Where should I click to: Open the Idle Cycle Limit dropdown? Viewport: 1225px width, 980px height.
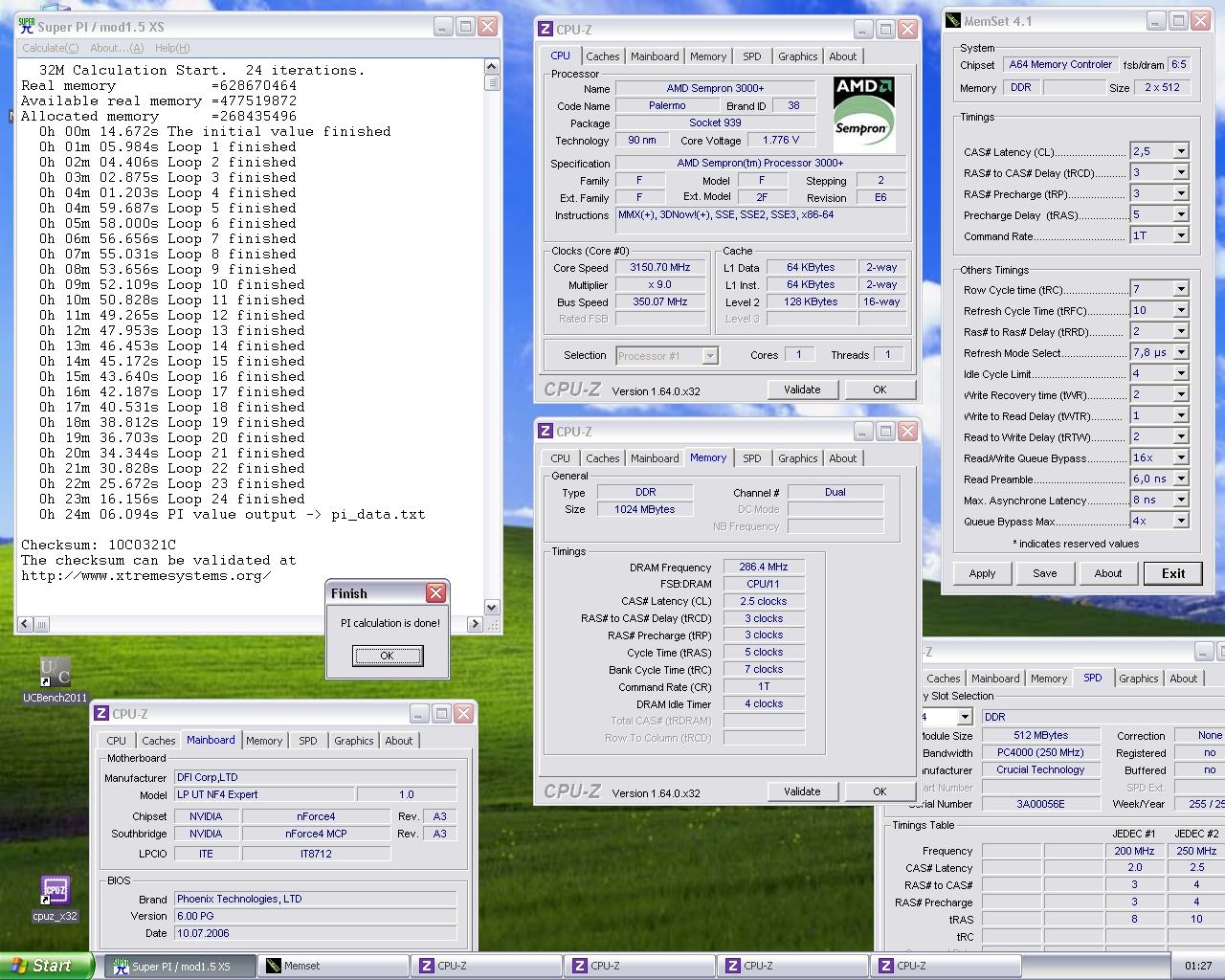[x=1181, y=373]
